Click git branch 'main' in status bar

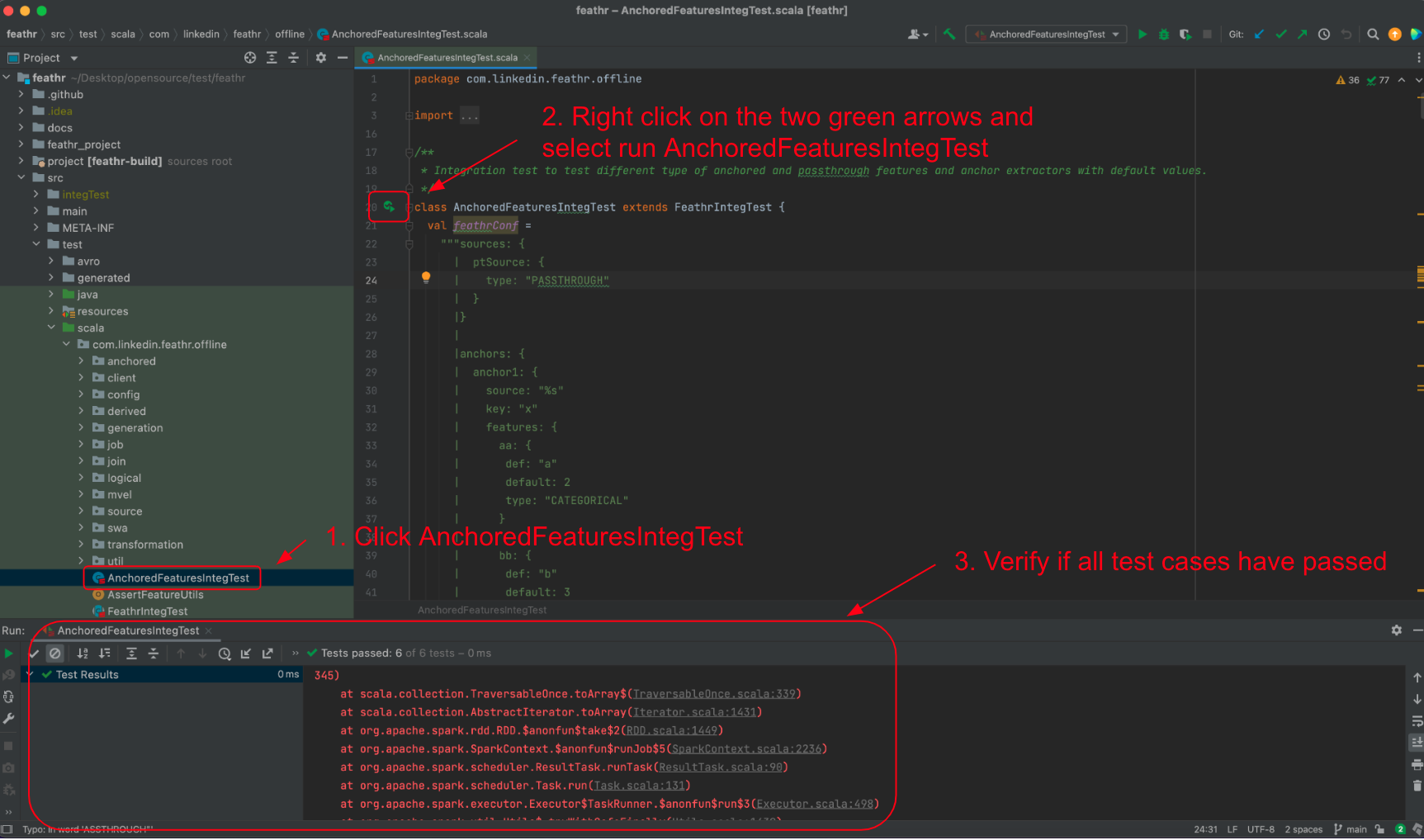[1351, 829]
